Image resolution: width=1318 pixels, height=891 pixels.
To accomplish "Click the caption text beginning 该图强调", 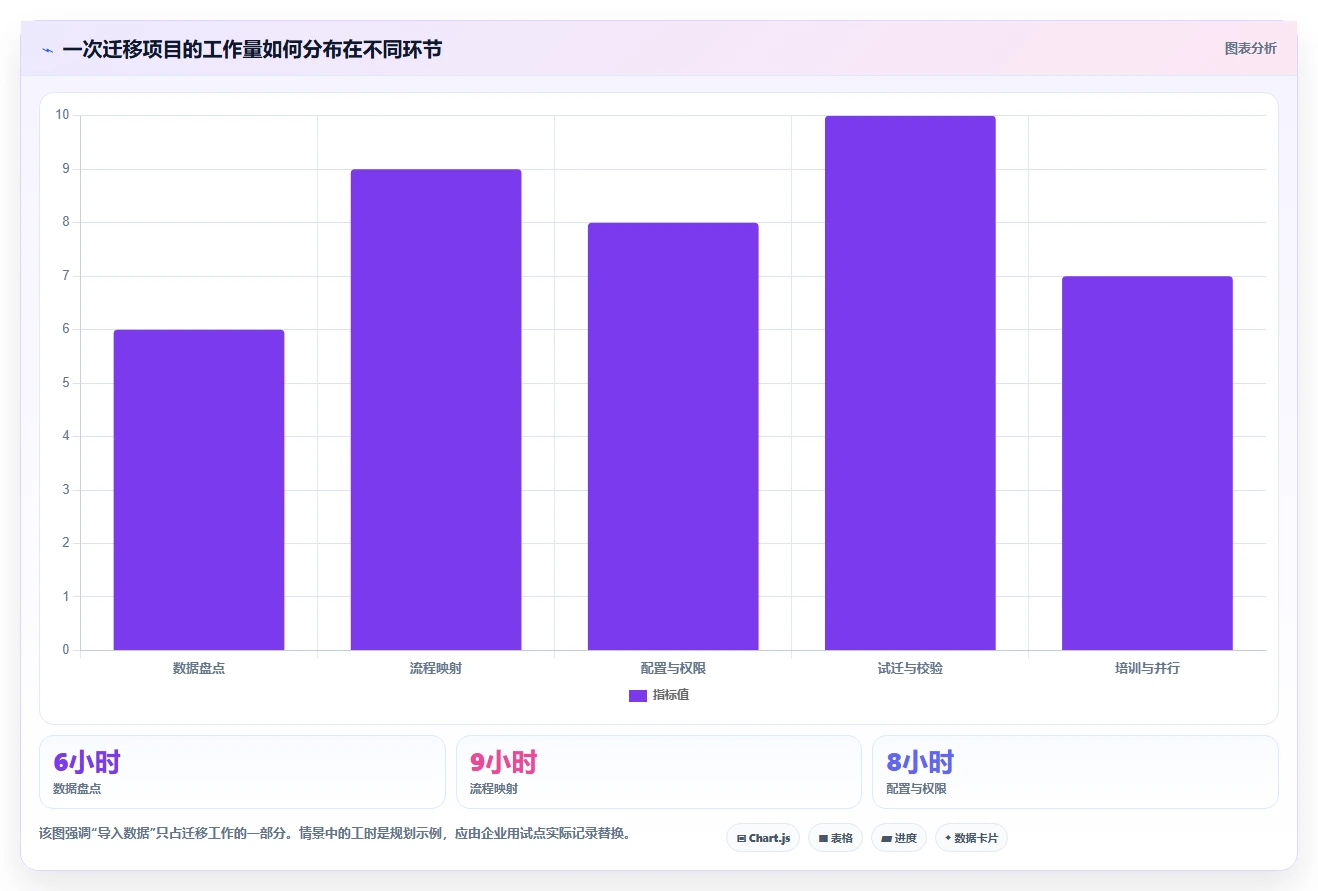I will tap(336, 833).
